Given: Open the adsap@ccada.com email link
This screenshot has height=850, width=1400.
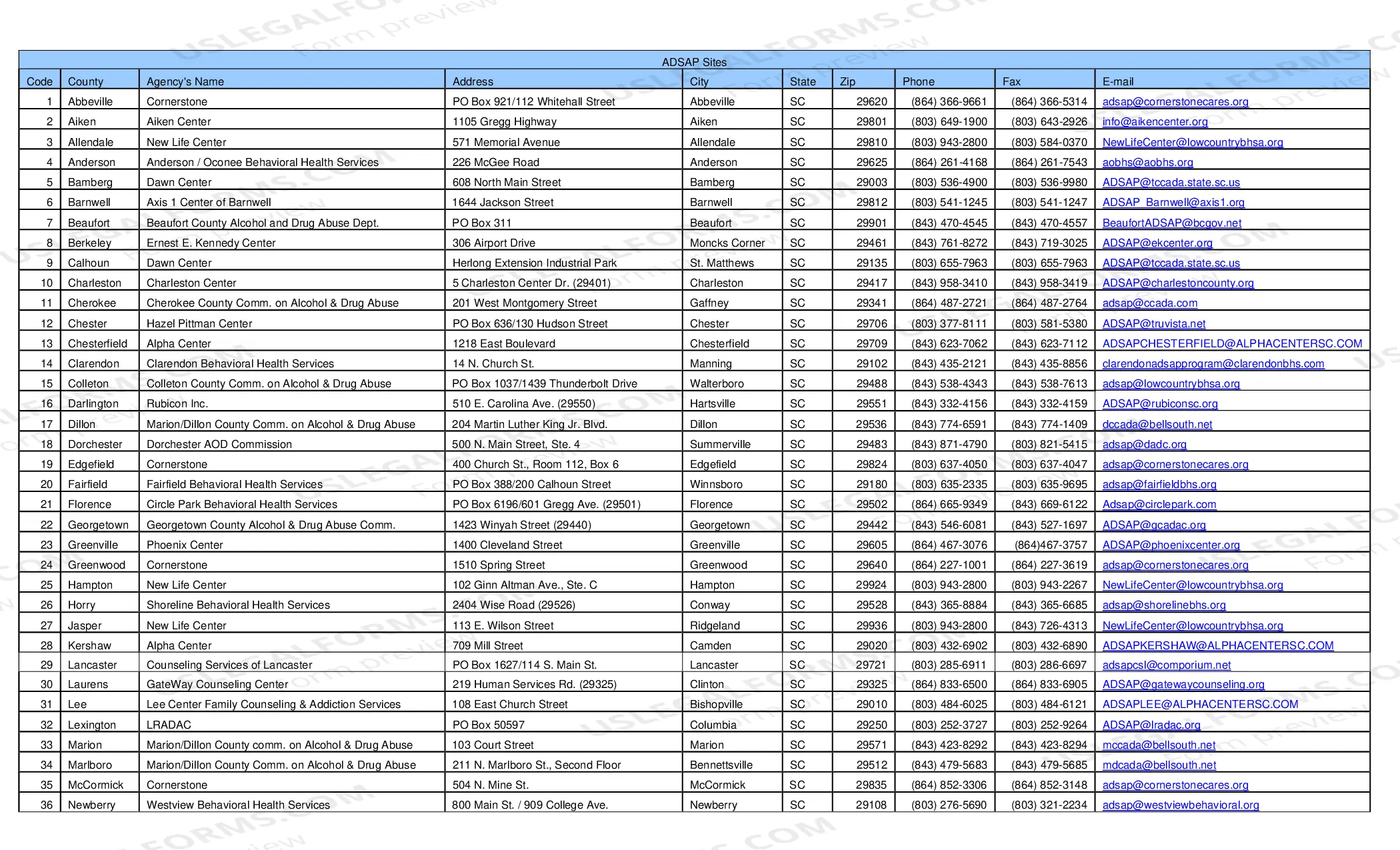Looking at the screenshot, I should [1150, 303].
